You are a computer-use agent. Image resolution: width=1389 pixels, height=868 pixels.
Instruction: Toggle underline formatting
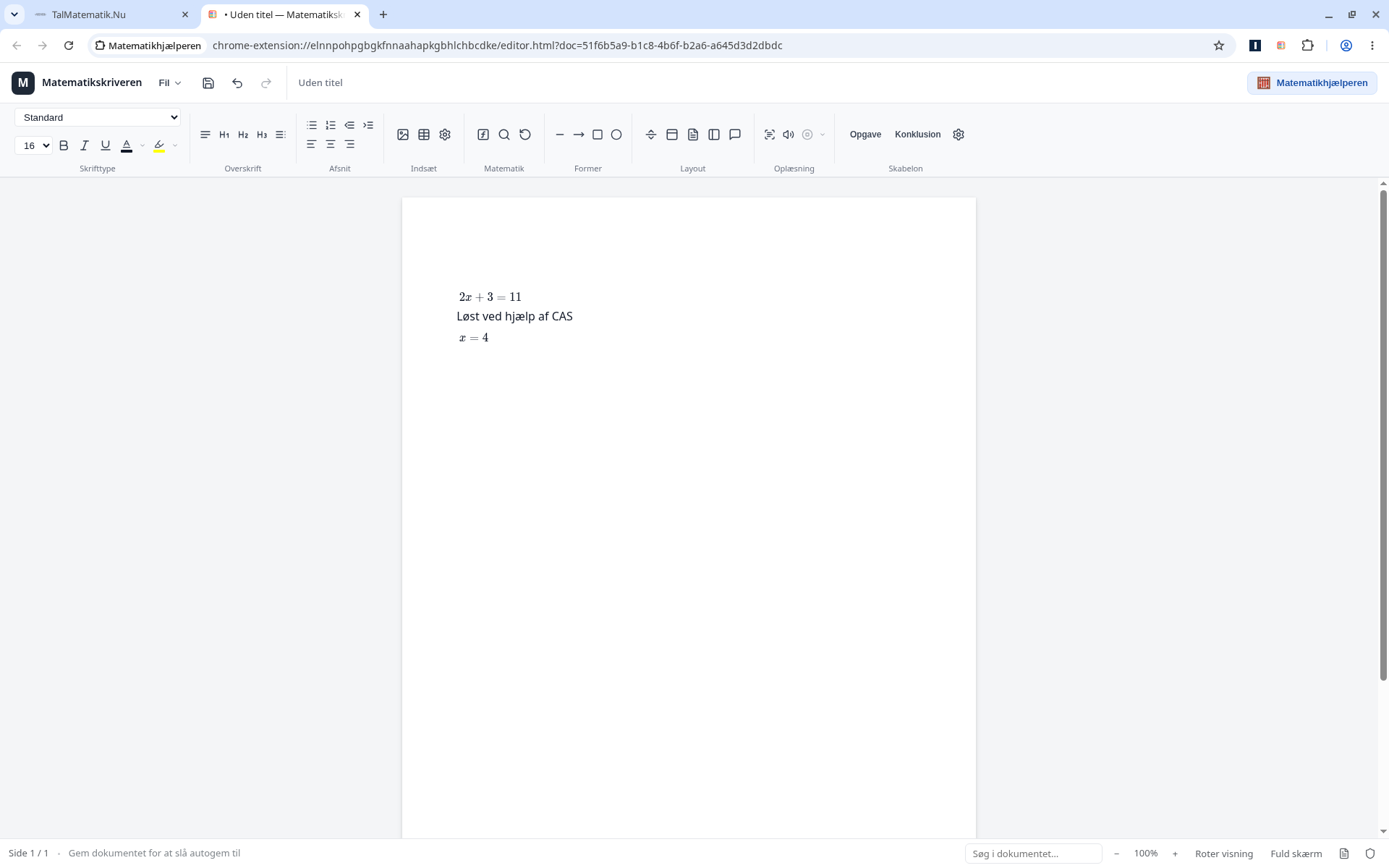pyautogui.click(x=106, y=145)
